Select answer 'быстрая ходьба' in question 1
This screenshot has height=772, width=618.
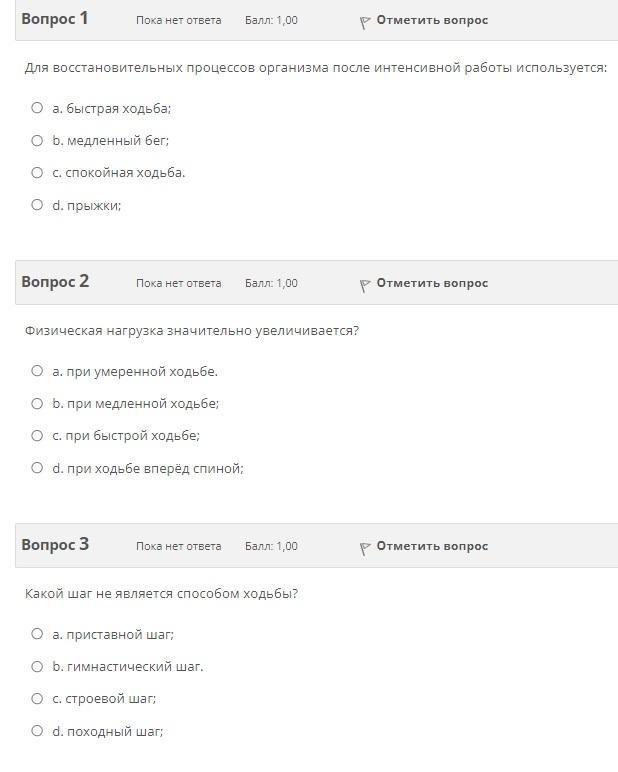pos(37,108)
